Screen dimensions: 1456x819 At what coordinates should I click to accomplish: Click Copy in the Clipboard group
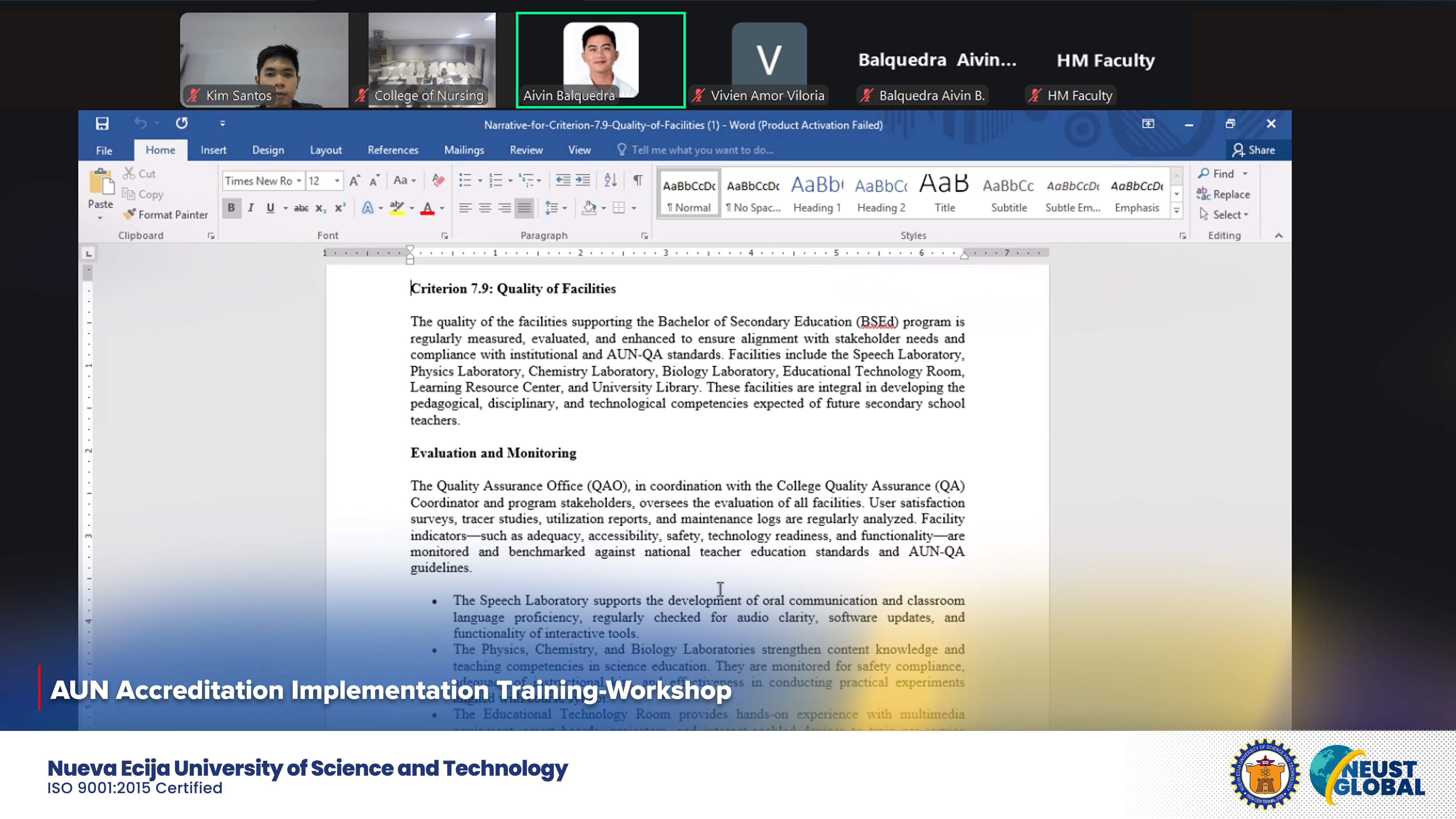pos(143,194)
